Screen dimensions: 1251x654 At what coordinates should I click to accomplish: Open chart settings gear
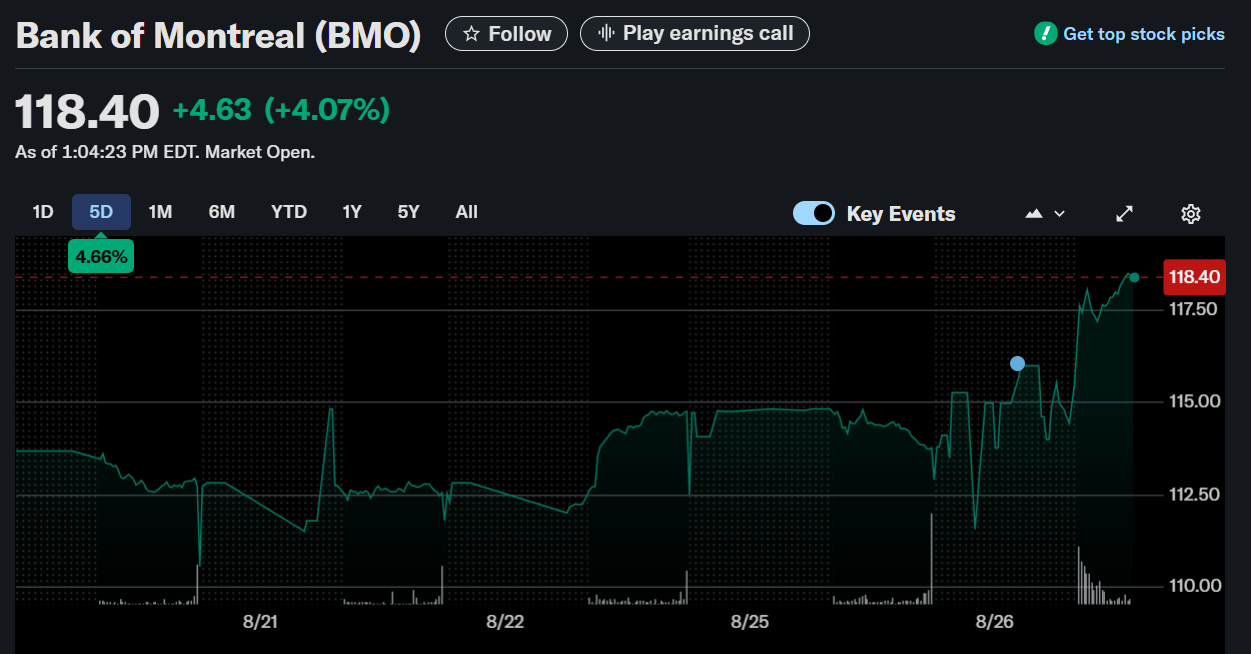(x=1190, y=213)
